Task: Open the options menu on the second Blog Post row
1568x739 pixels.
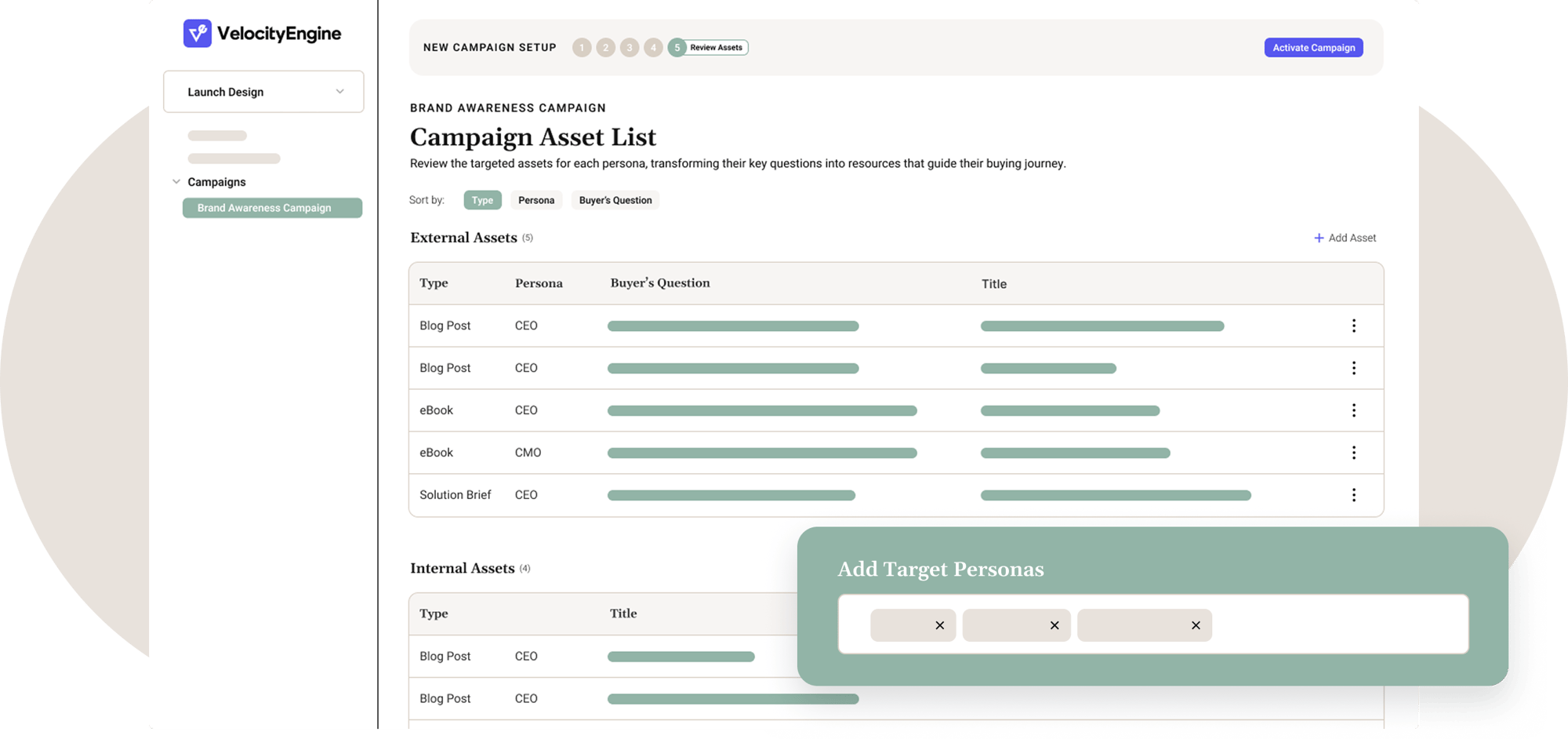Action: [1354, 367]
